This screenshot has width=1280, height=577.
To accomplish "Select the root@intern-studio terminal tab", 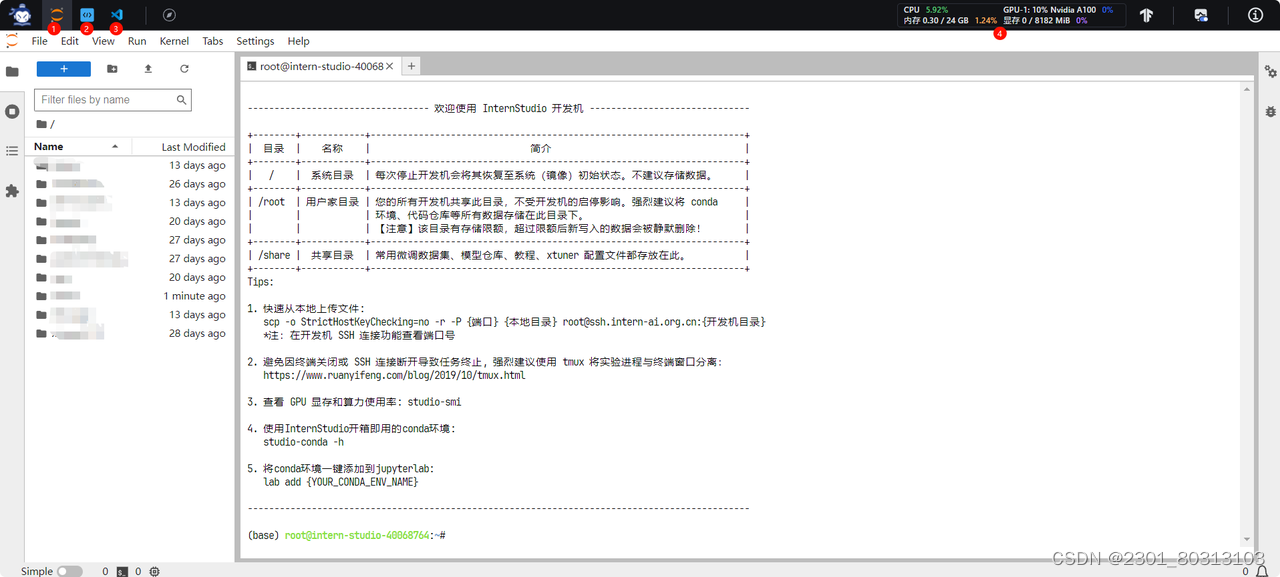I will click(320, 66).
